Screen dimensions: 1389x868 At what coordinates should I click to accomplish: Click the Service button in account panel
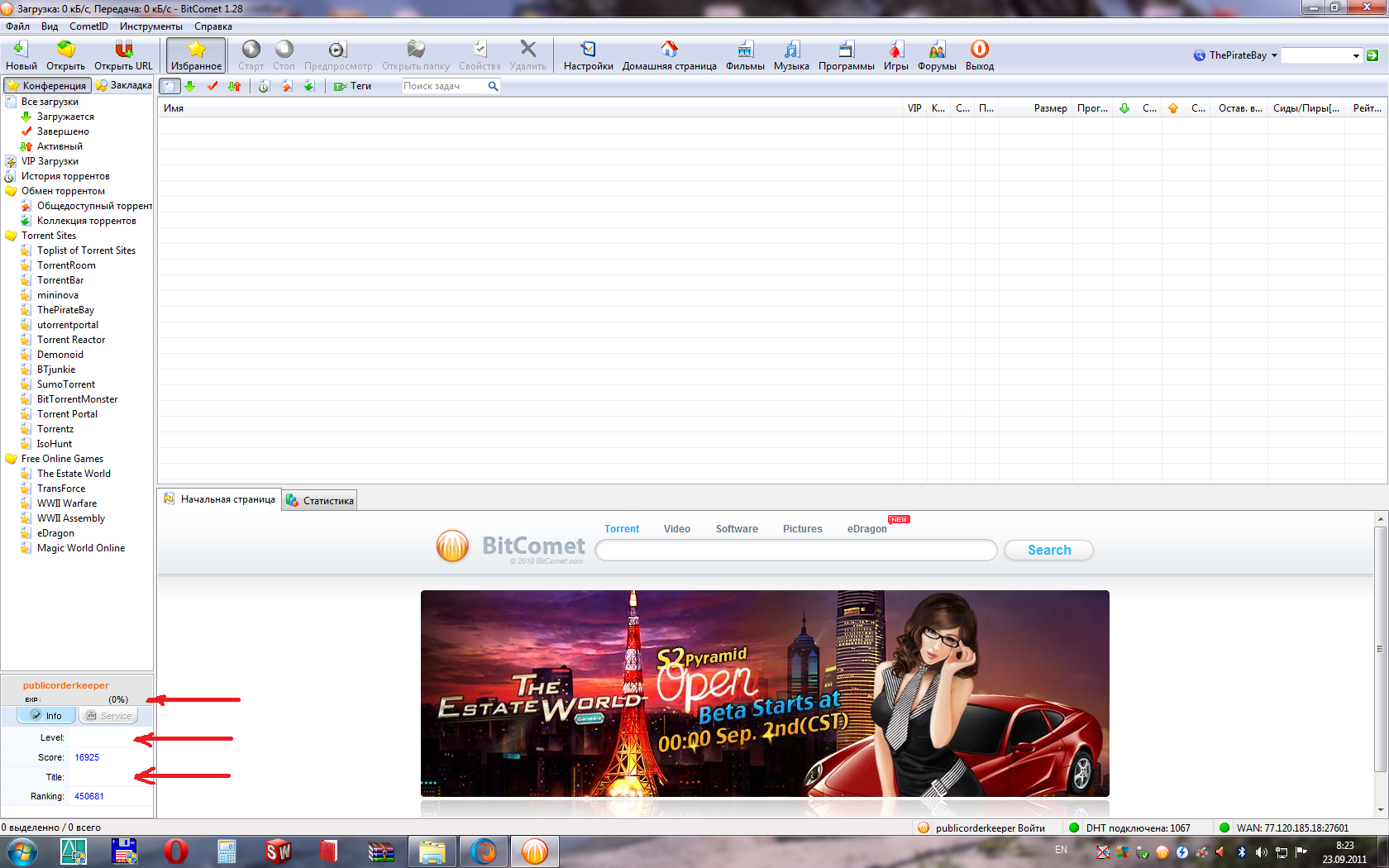pos(108,716)
